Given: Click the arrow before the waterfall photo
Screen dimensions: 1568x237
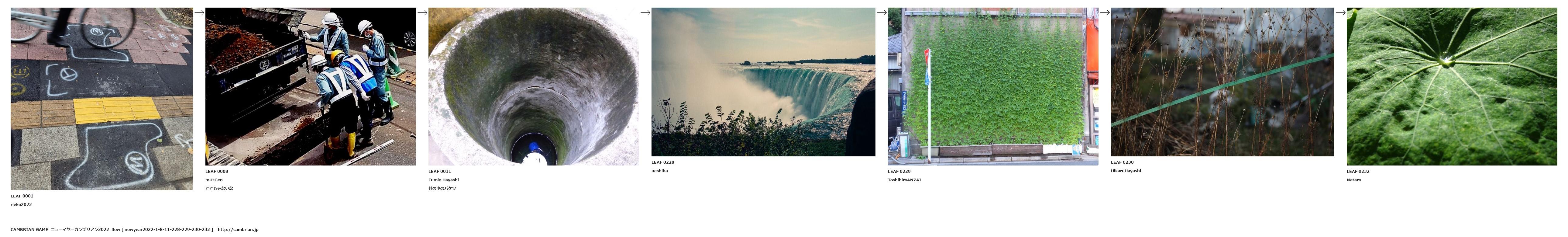Looking at the screenshot, I should (645, 12).
